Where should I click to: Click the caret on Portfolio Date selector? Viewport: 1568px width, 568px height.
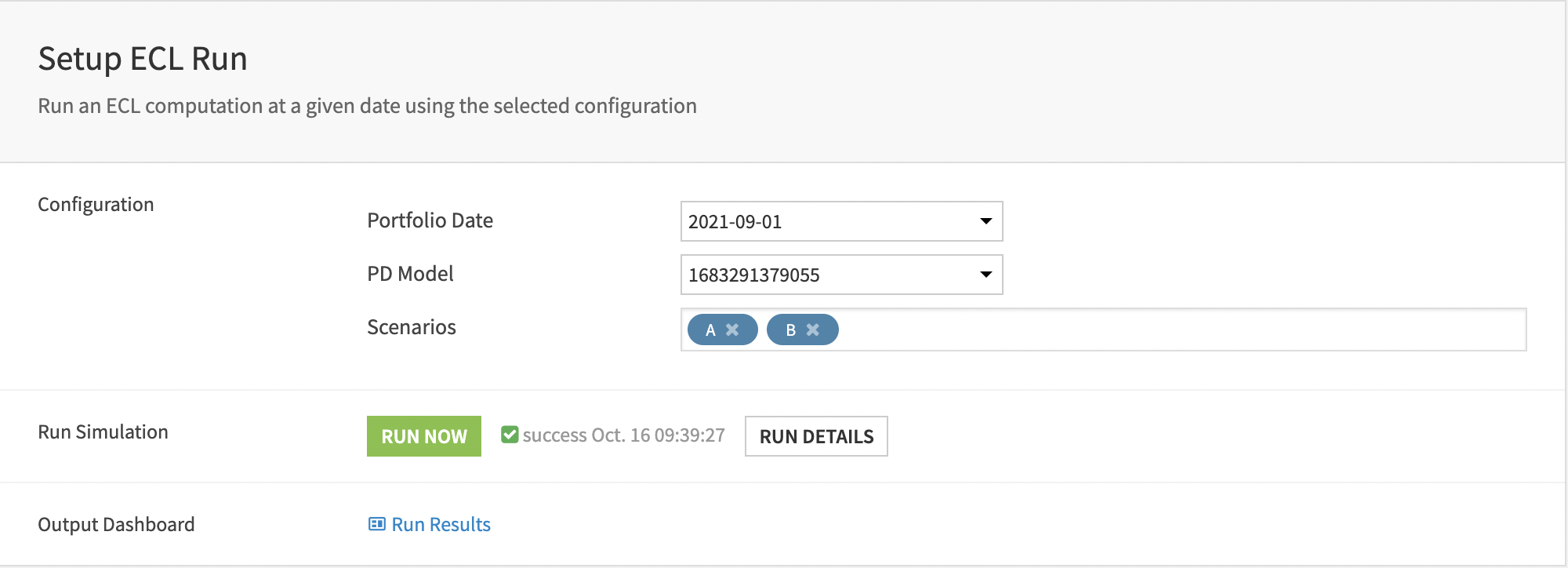pyautogui.click(x=986, y=221)
